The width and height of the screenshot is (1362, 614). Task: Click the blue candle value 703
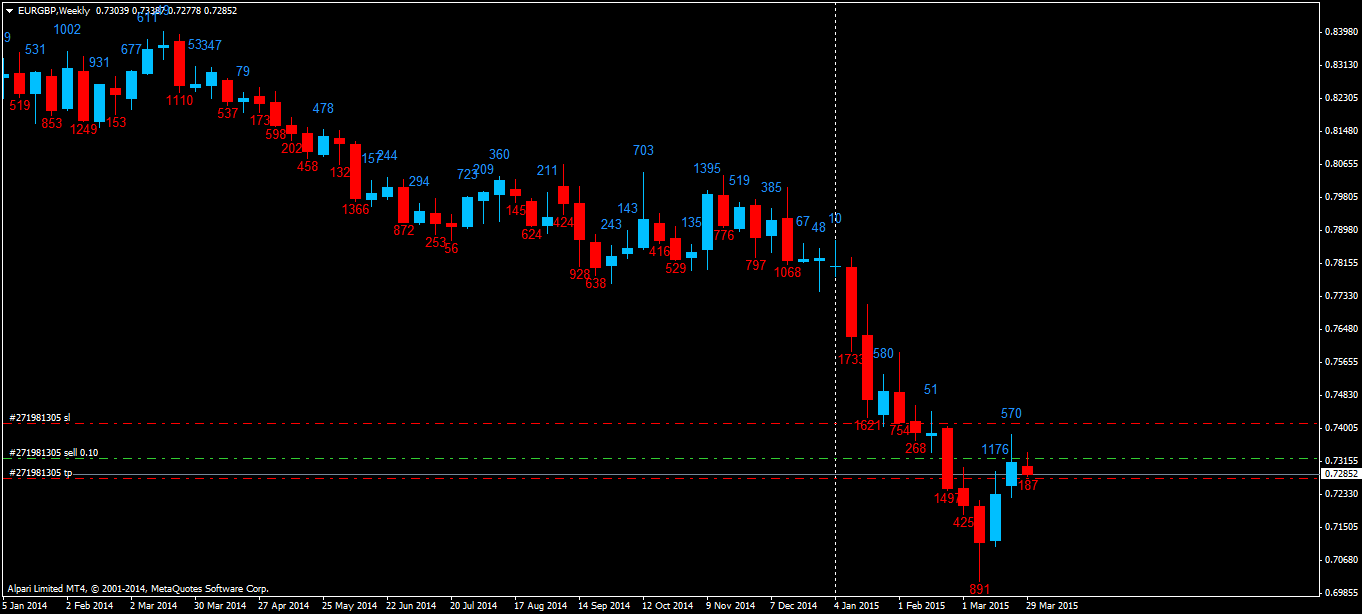(643, 151)
